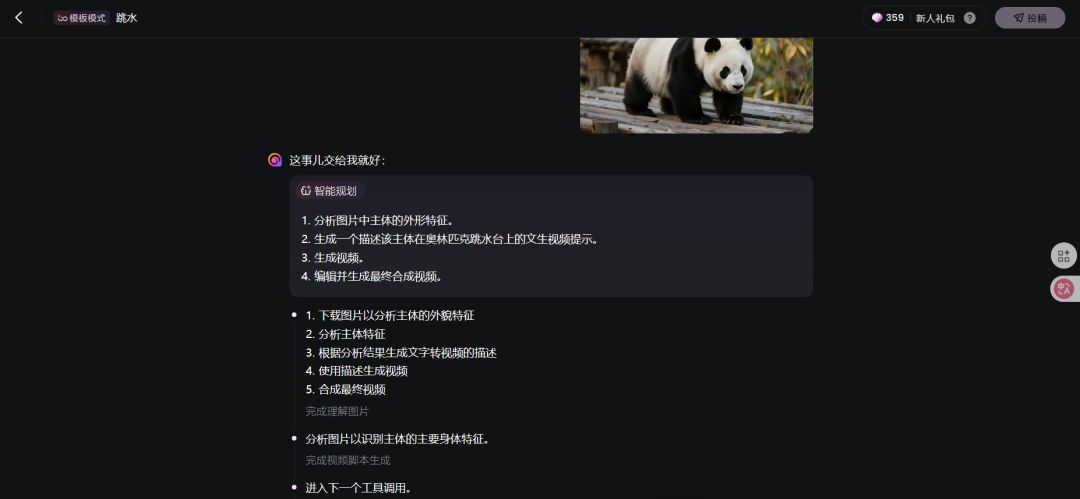Open the grid apps floating icon on right edge
The height and width of the screenshot is (499, 1080).
pos(1063,256)
